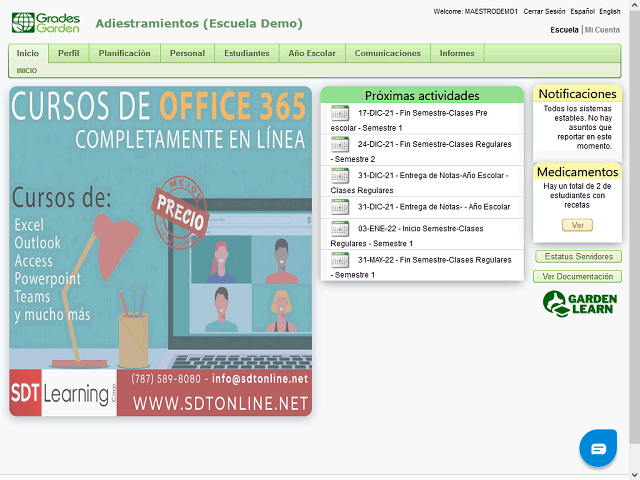
Task: Click the 24-DIC-21 Fin Semestre-Clases Regulares text
Action: point(421,151)
